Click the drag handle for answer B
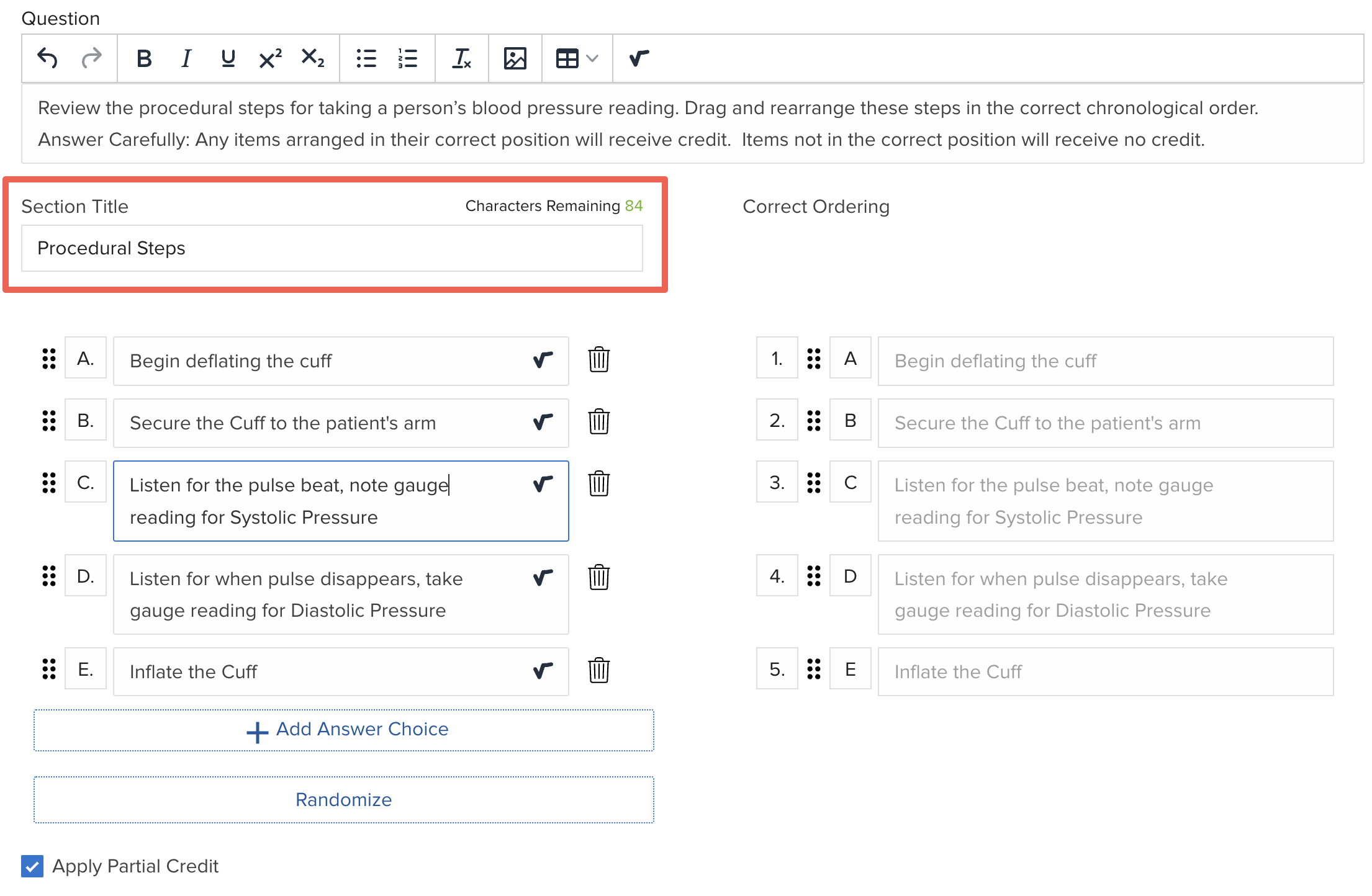This screenshot has width=1372, height=896. pyautogui.click(x=49, y=421)
